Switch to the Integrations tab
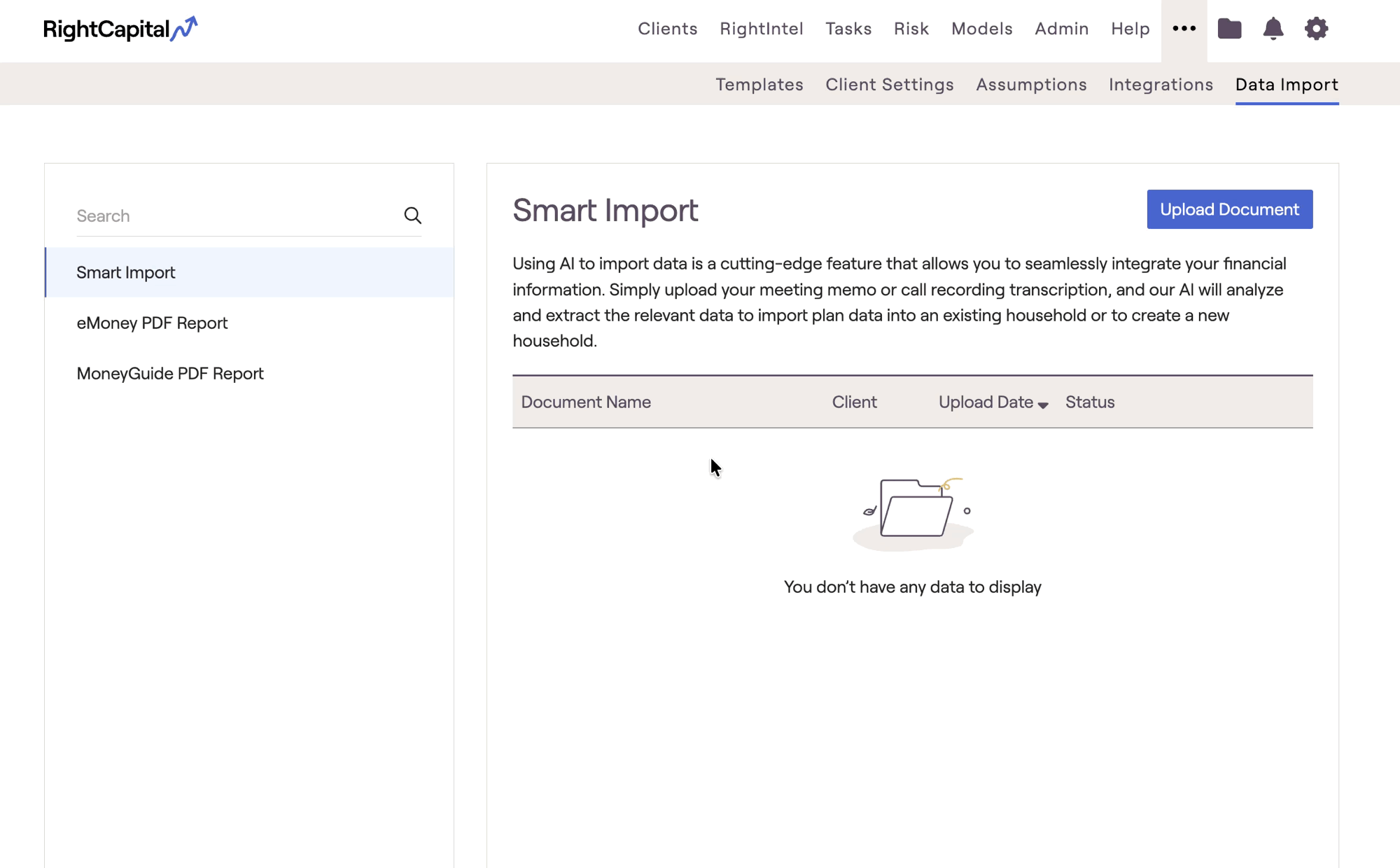 coord(1161,85)
